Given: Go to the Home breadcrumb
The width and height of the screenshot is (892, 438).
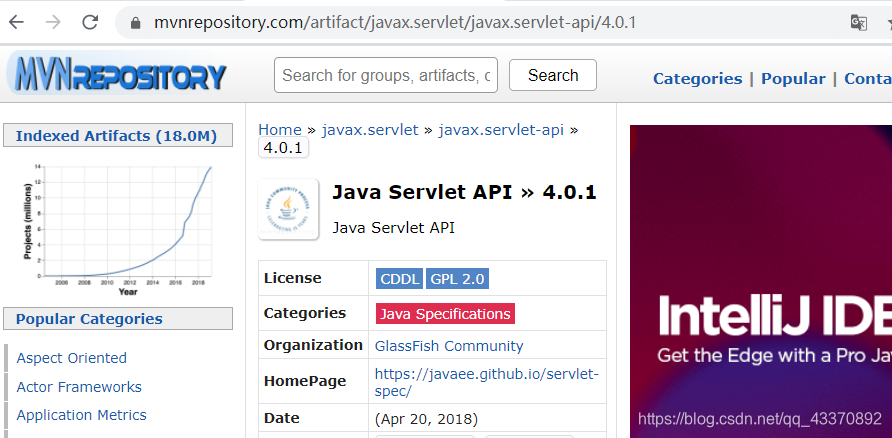Looking at the screenshot, I should pos(280,130).
